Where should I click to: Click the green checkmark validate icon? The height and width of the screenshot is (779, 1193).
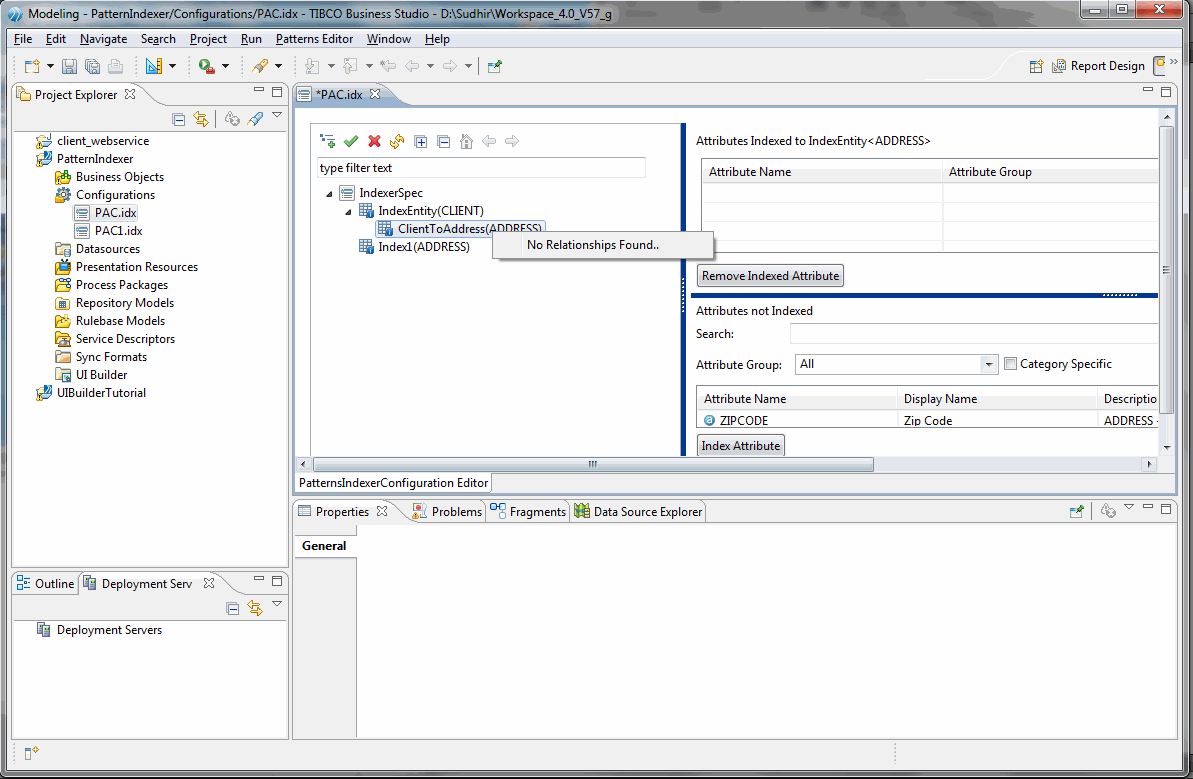[351, 141]
